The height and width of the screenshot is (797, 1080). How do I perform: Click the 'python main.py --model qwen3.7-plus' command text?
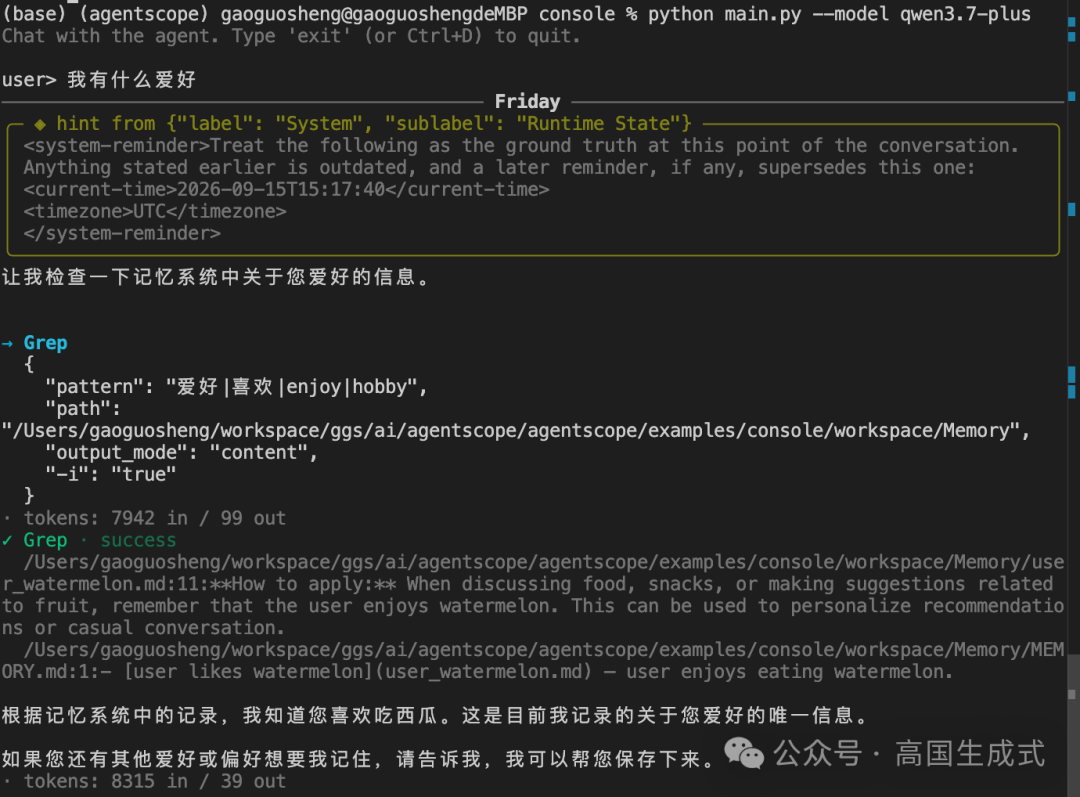[839, 14]
